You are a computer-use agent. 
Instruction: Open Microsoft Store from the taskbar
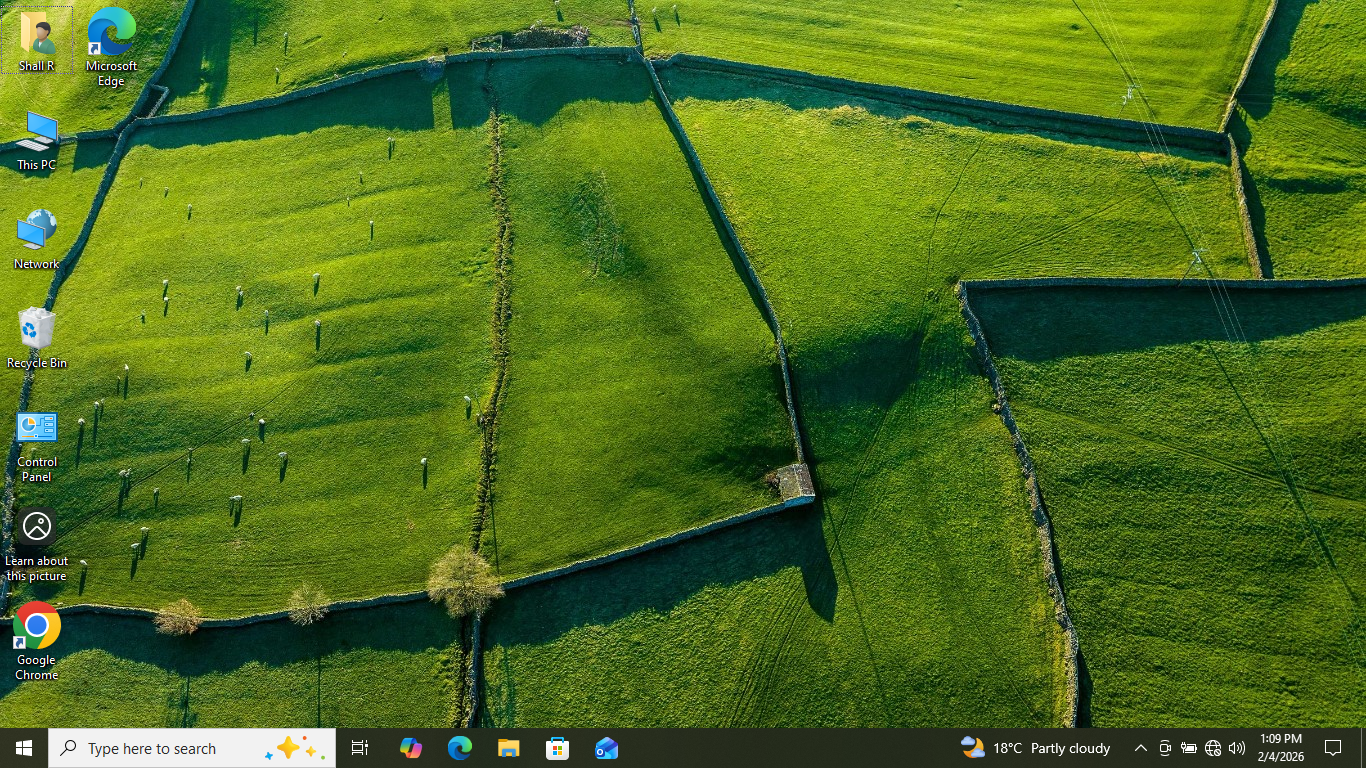[x=558, y=748]
